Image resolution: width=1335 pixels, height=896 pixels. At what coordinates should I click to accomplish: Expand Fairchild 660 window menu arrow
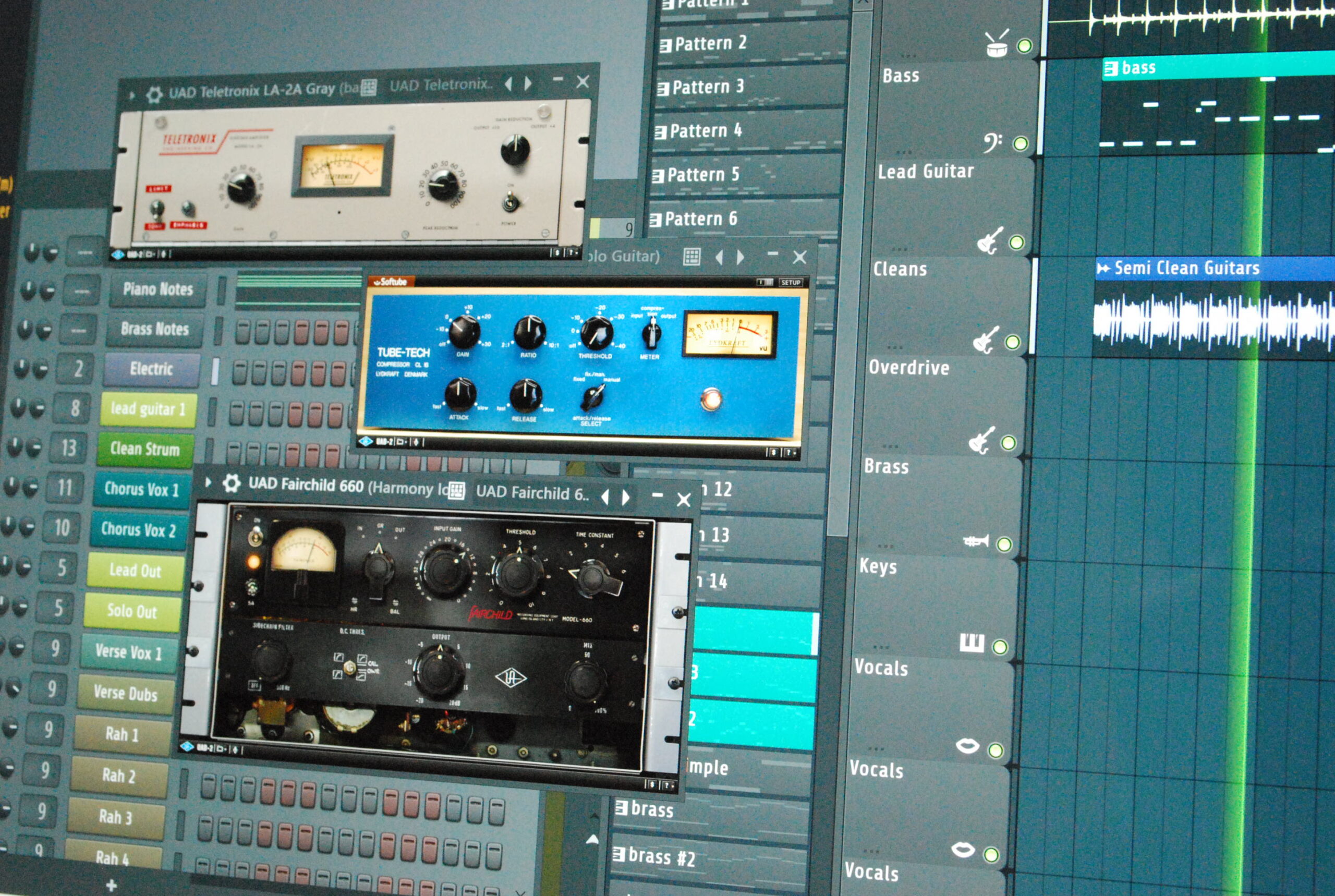(x=209, y=482)
